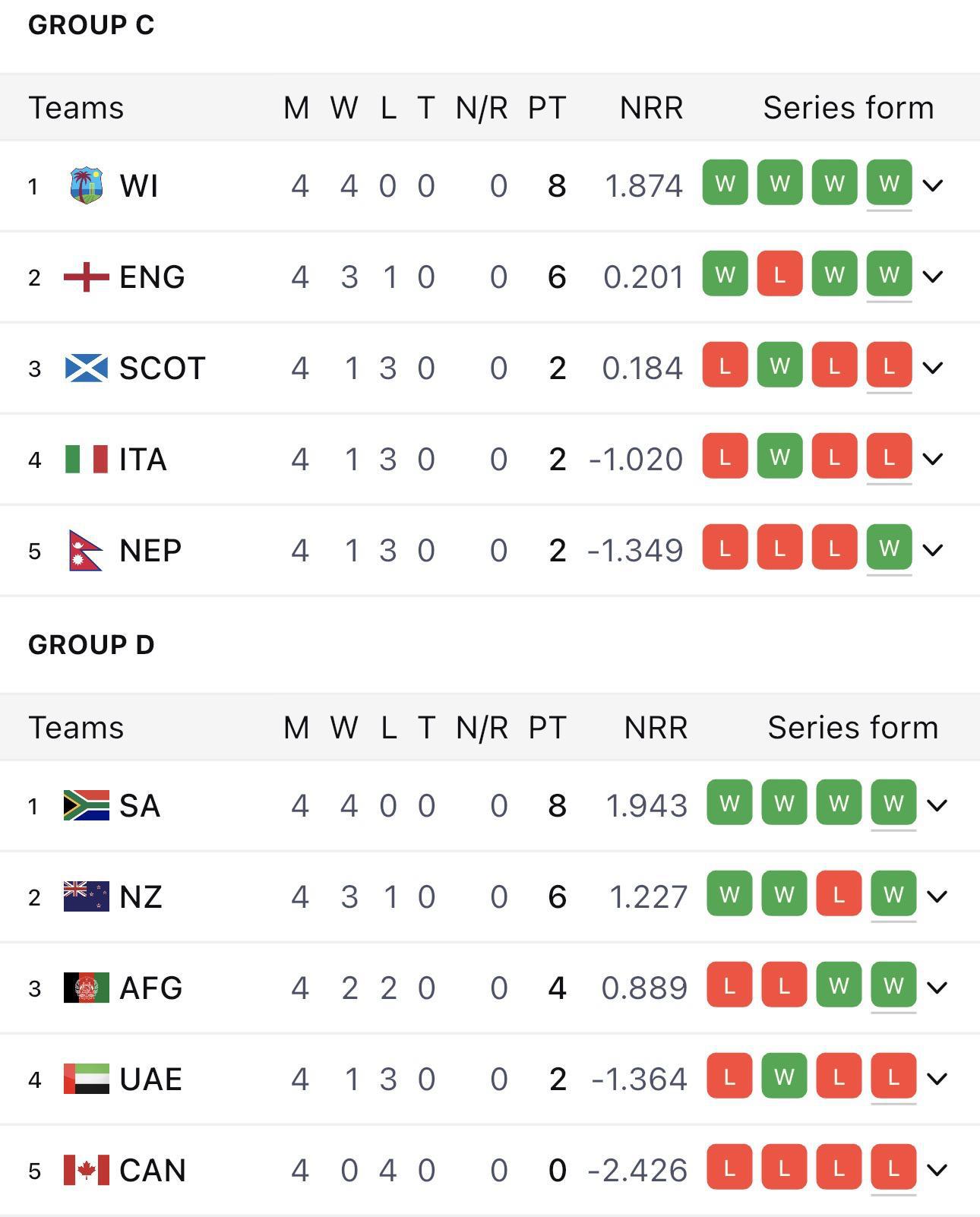Expand the WI row details chevron
Image resolution: width=980 pixels, height=1217 pixels.
tap(933, 185)
